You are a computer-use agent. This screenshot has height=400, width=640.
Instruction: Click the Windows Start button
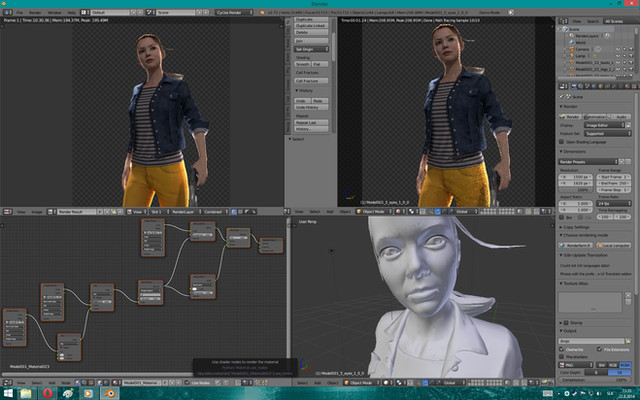(x=9, y=393)
